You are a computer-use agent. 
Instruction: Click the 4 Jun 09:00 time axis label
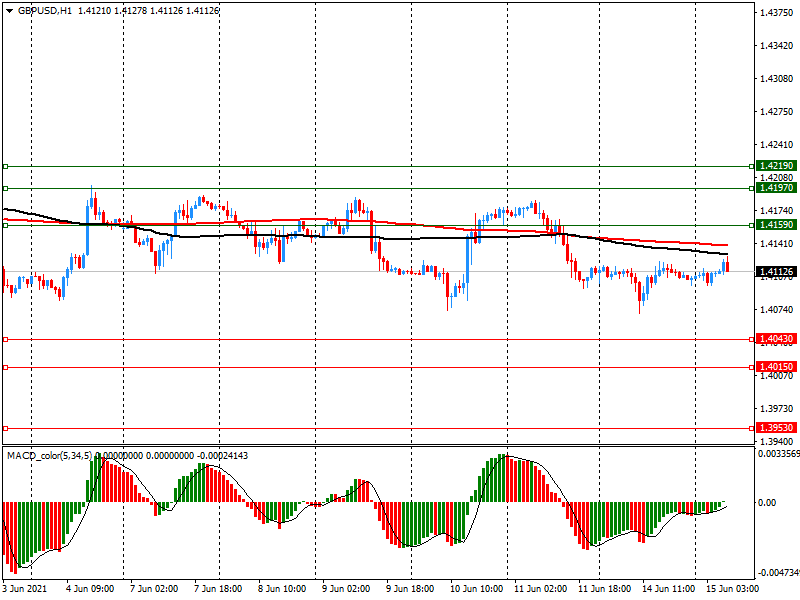pyautogui.click(x=89, y=590)
